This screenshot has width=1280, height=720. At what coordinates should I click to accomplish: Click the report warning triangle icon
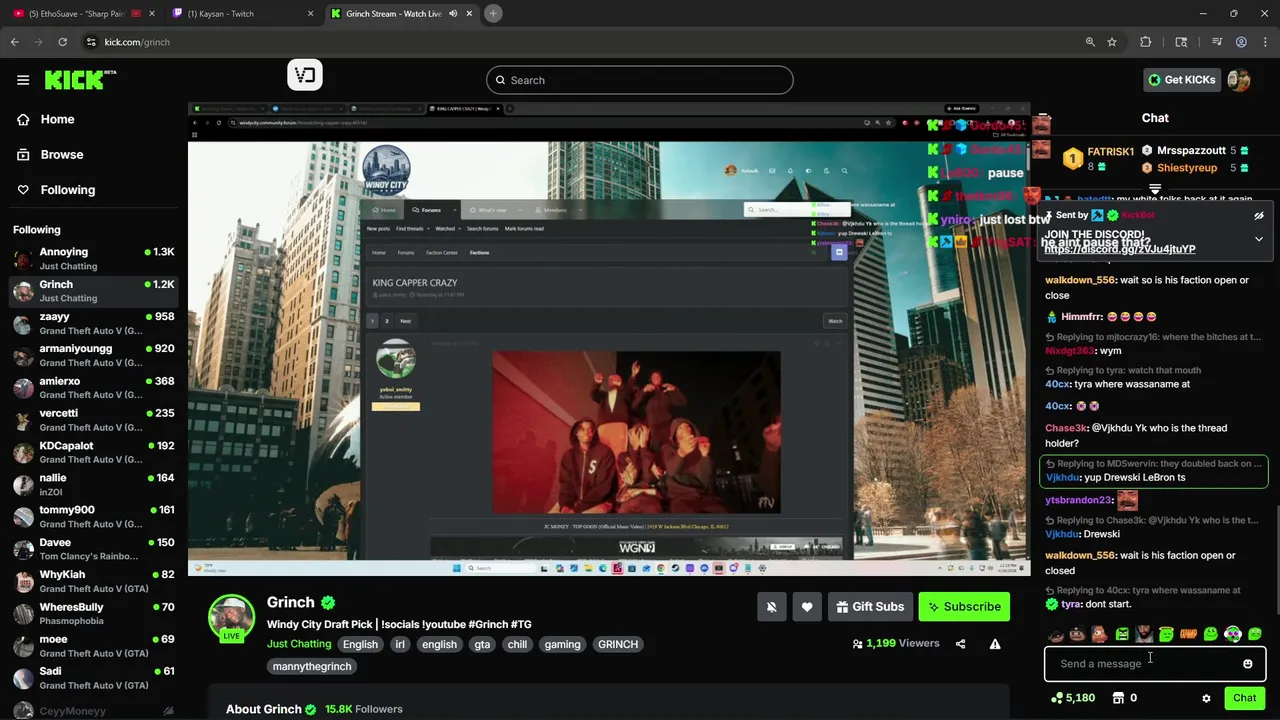pos(995,644)
